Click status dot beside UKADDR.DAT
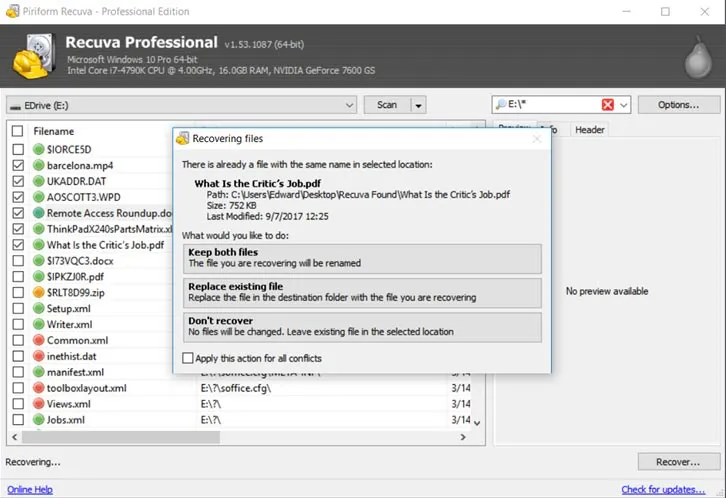This screenshot has height=498, width=726. tap(39, 181)
